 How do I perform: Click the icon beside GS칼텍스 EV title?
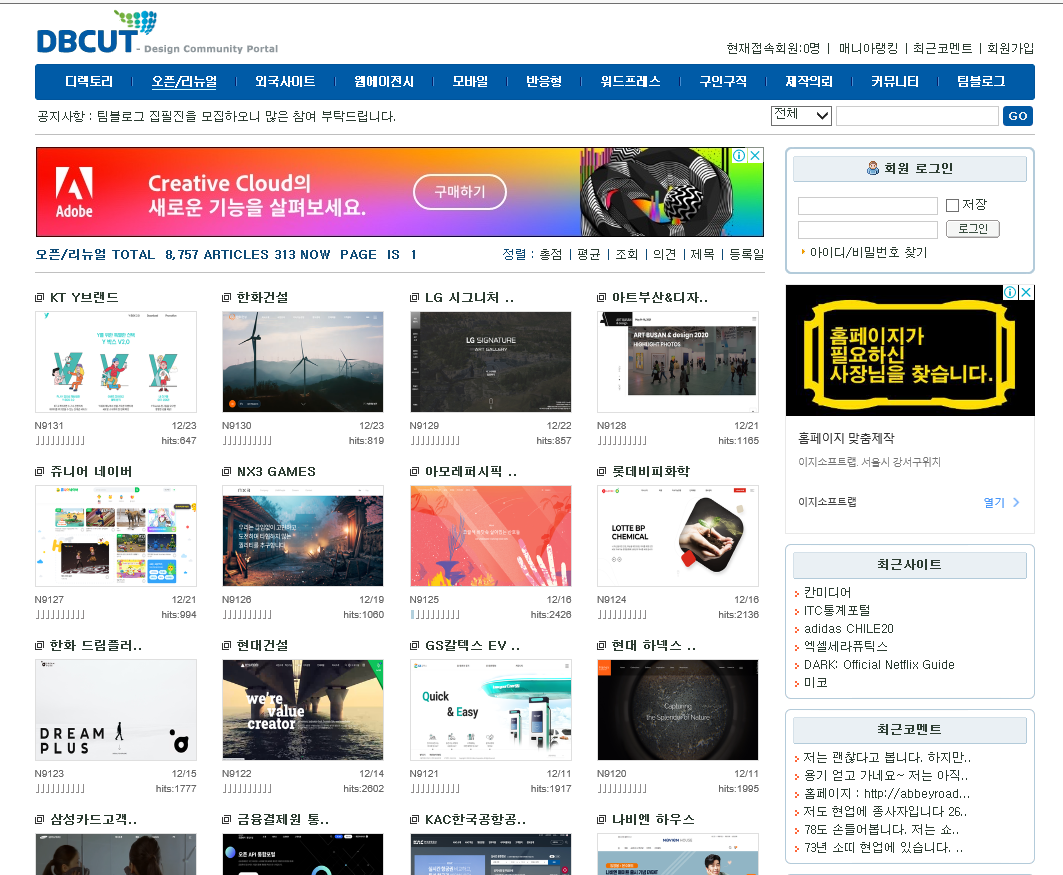pyautogui.click(x=414, y=646)
